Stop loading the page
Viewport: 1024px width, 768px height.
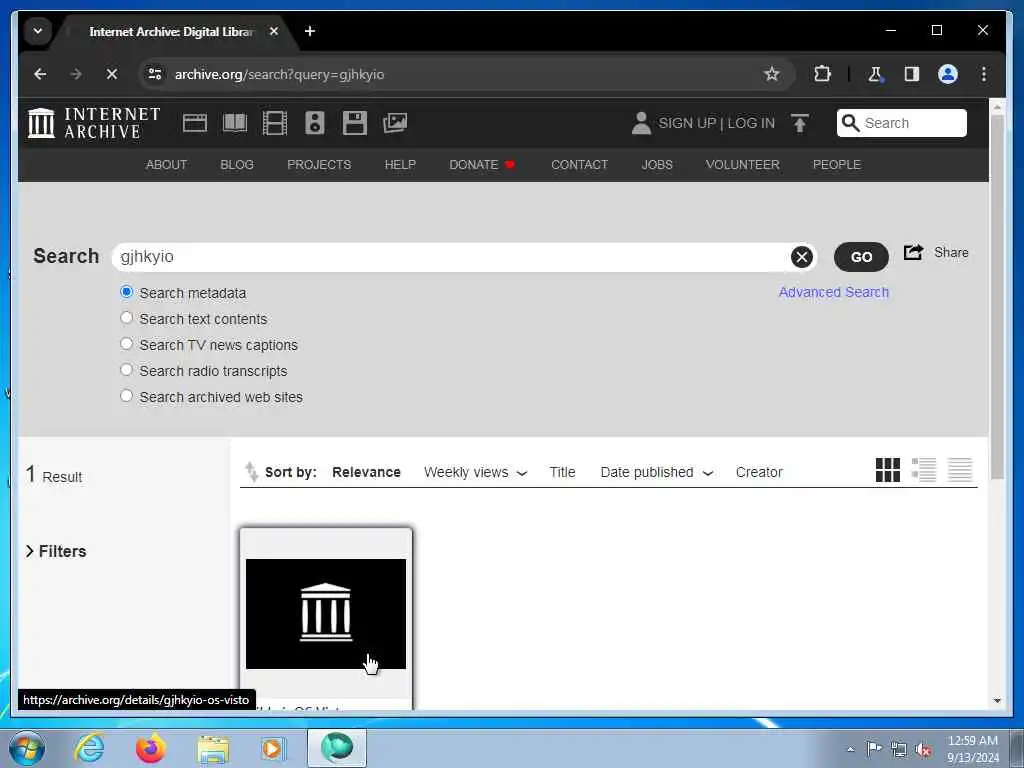[112, 74]
